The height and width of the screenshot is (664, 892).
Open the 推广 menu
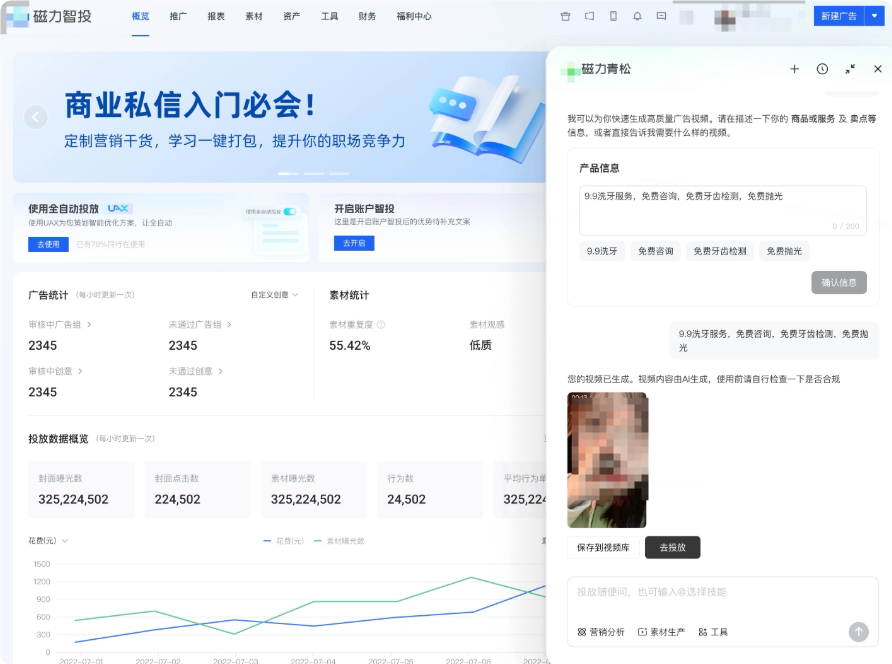pos(178,17)
